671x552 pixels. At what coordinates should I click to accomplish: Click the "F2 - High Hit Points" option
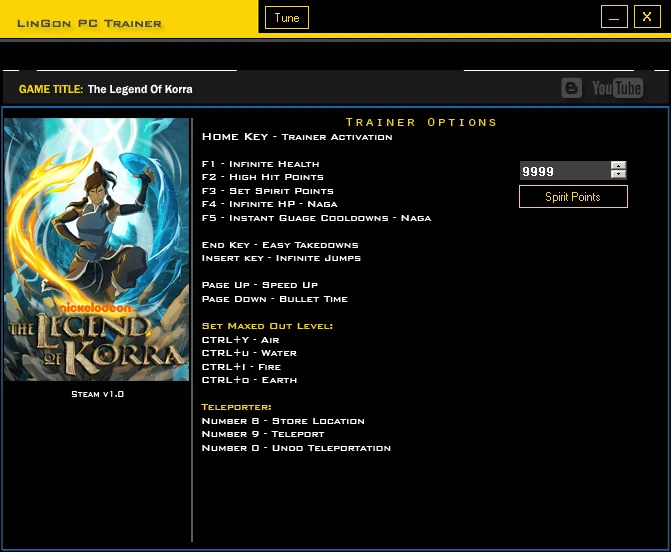coord(262,177)
